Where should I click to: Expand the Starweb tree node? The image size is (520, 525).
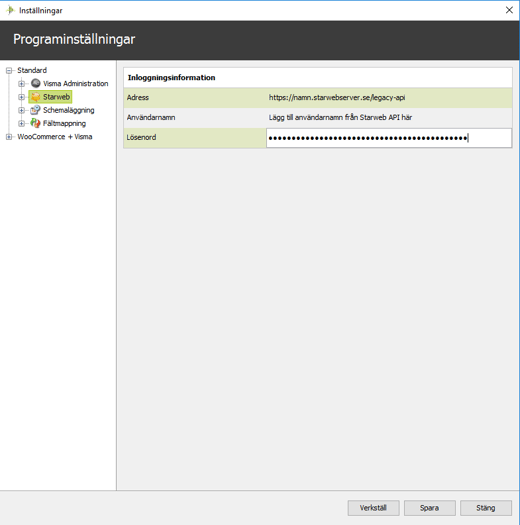tap(21, 97)
